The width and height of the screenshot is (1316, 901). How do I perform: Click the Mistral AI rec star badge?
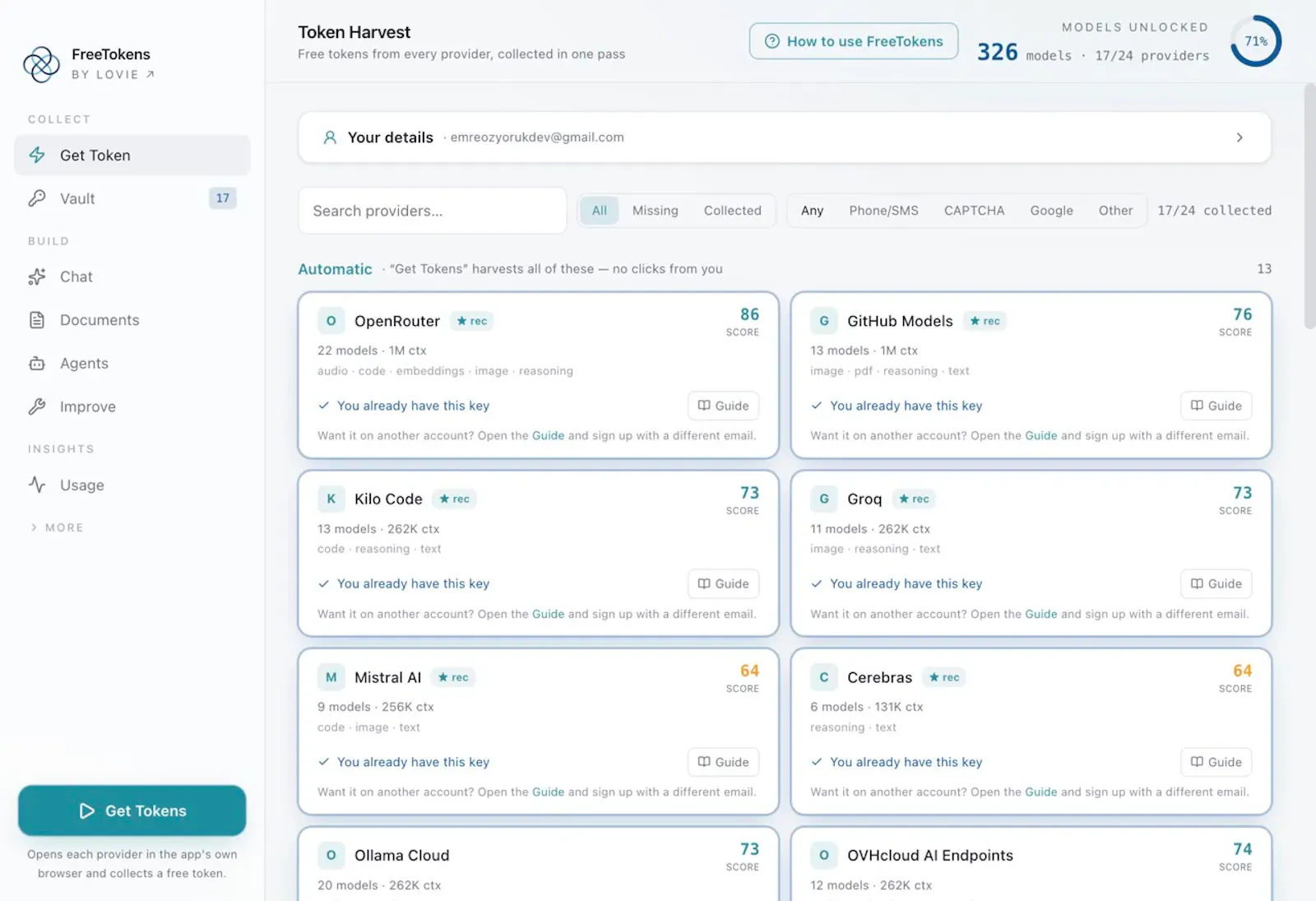coord(453,677)
